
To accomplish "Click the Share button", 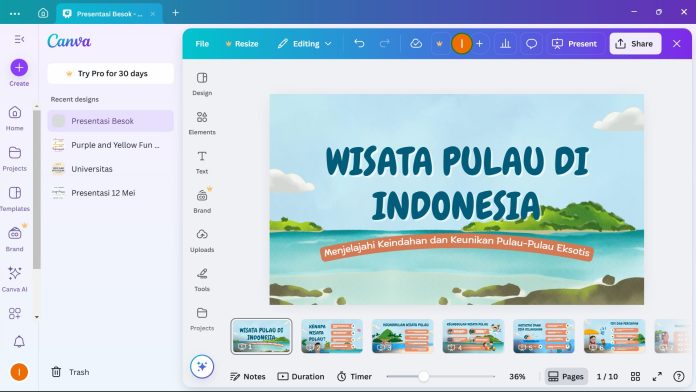I will tap(635, 44).
